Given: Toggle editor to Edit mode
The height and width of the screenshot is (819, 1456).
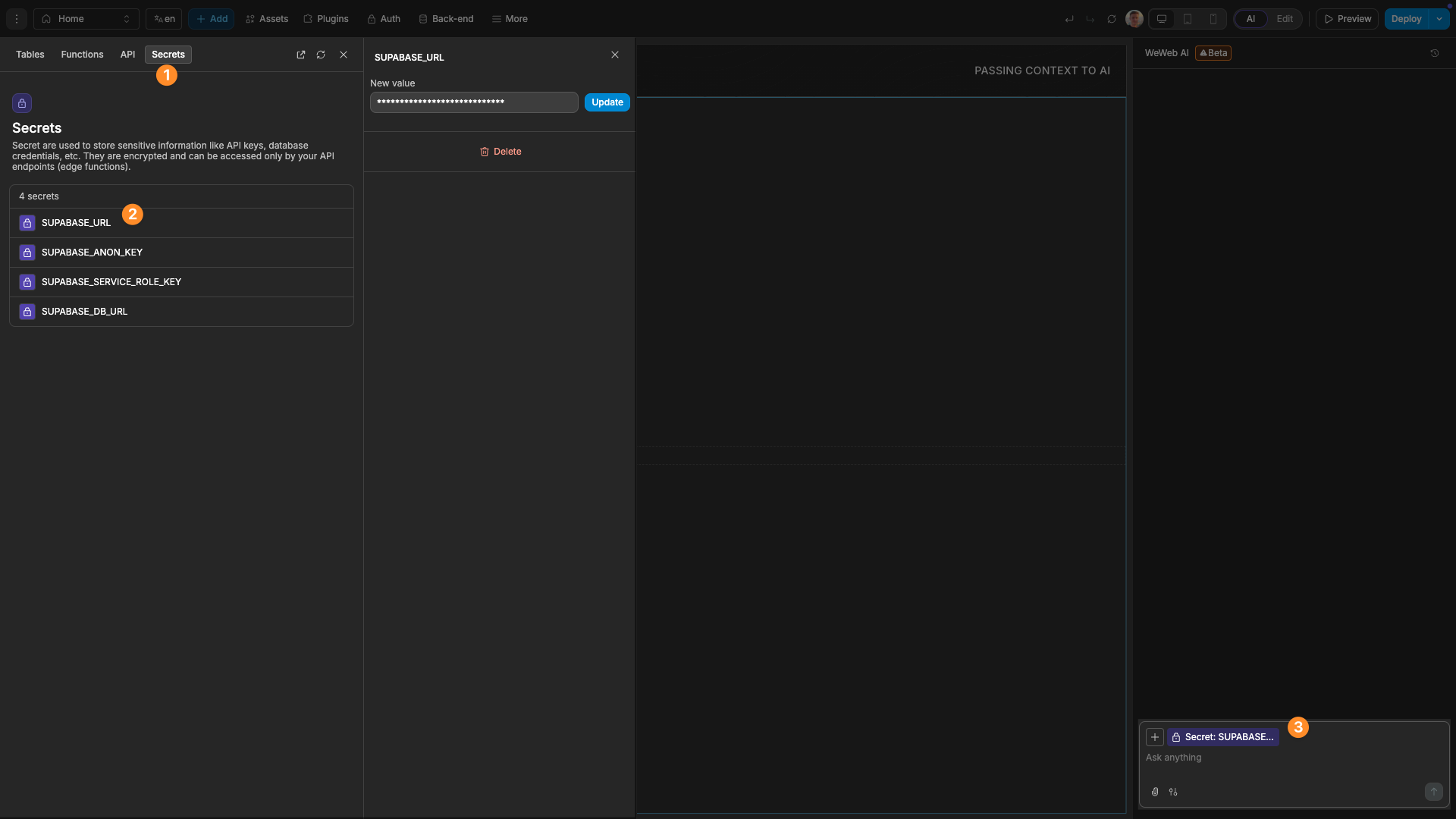Looking at the screenshot, I should point(1285,19).
